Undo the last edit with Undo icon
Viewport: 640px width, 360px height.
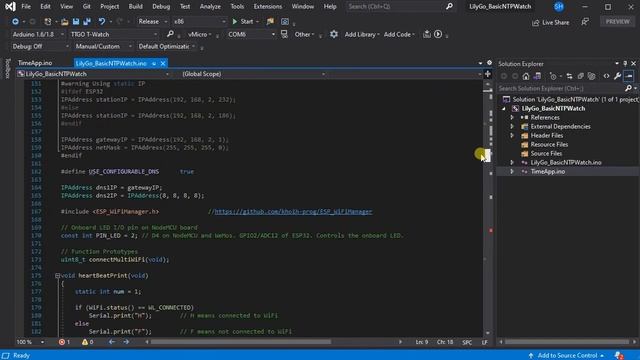(x=102, y=21)
